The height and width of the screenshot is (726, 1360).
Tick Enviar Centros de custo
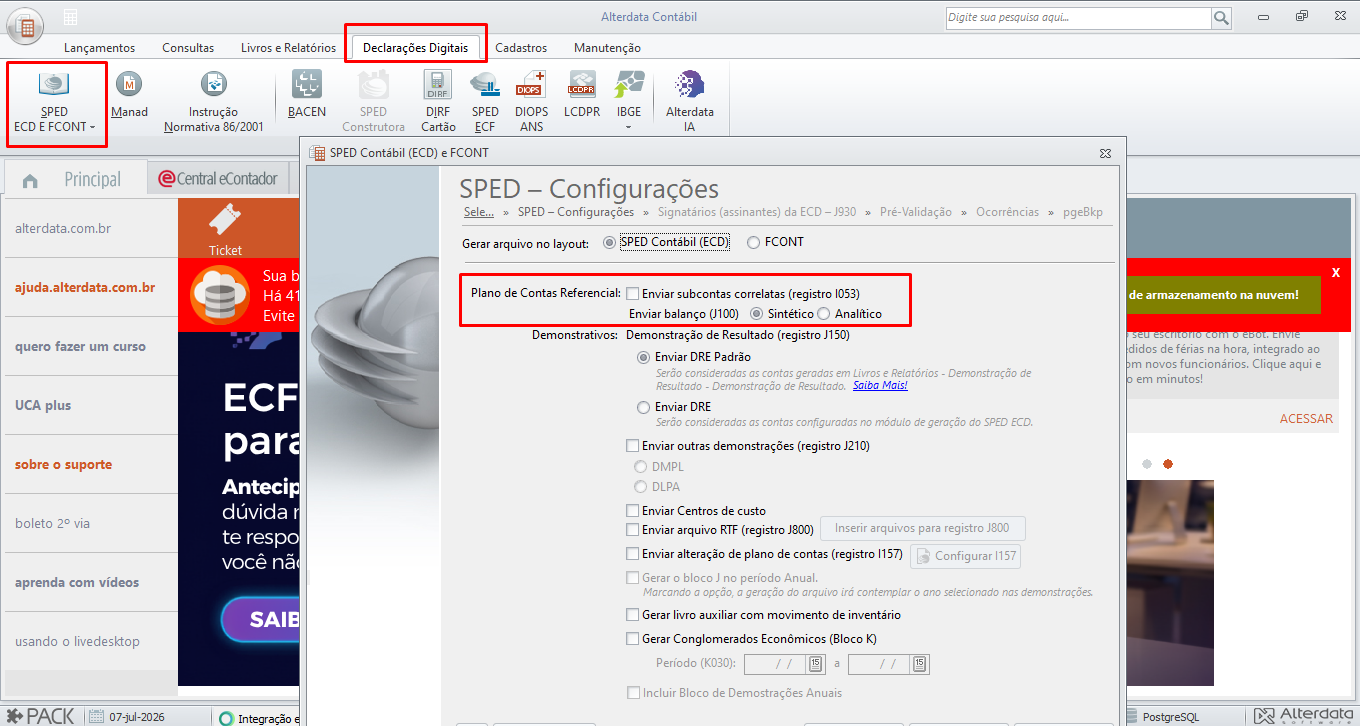pos(633,511)
